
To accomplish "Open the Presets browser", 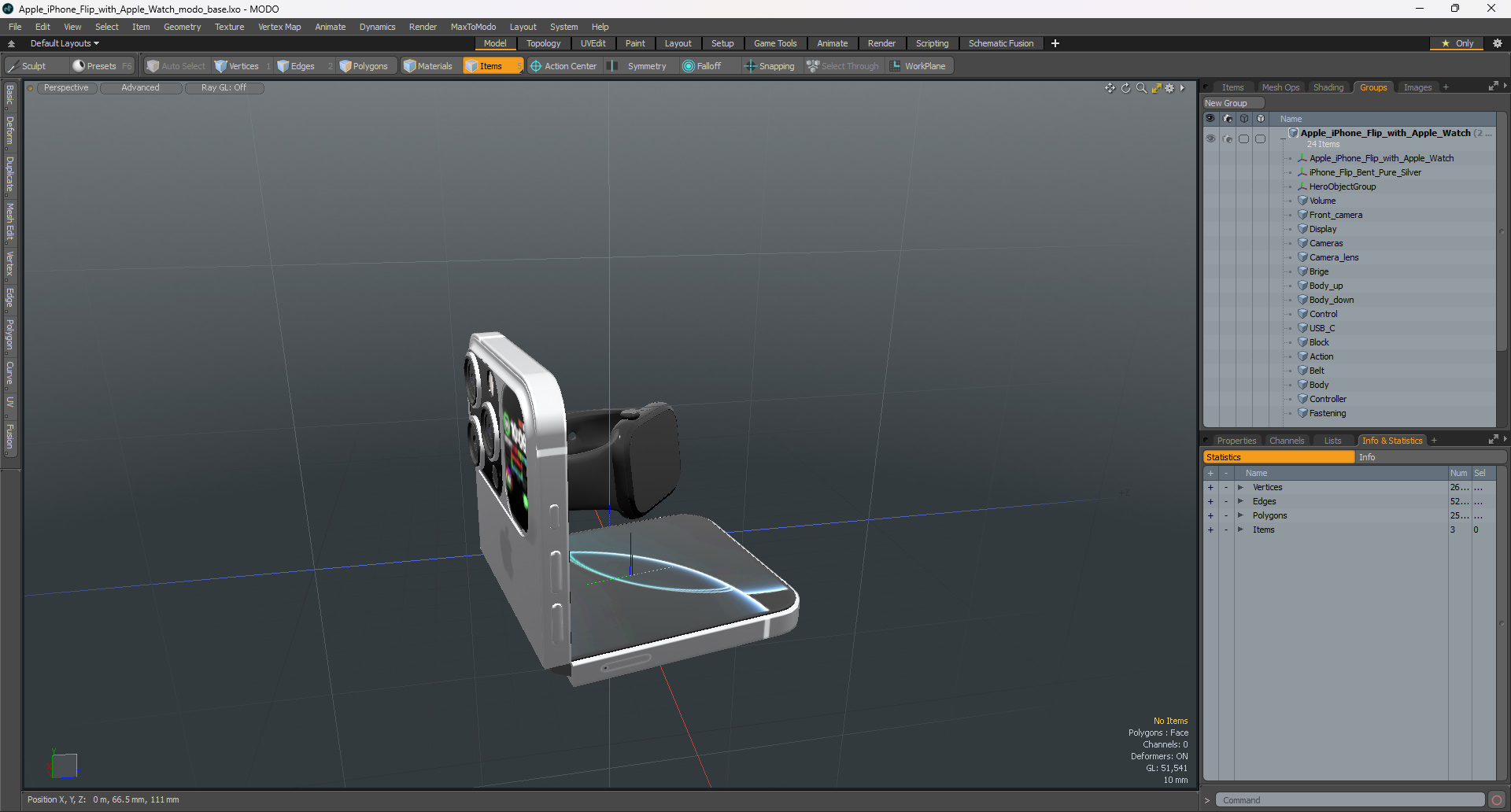I will (102, 66).
